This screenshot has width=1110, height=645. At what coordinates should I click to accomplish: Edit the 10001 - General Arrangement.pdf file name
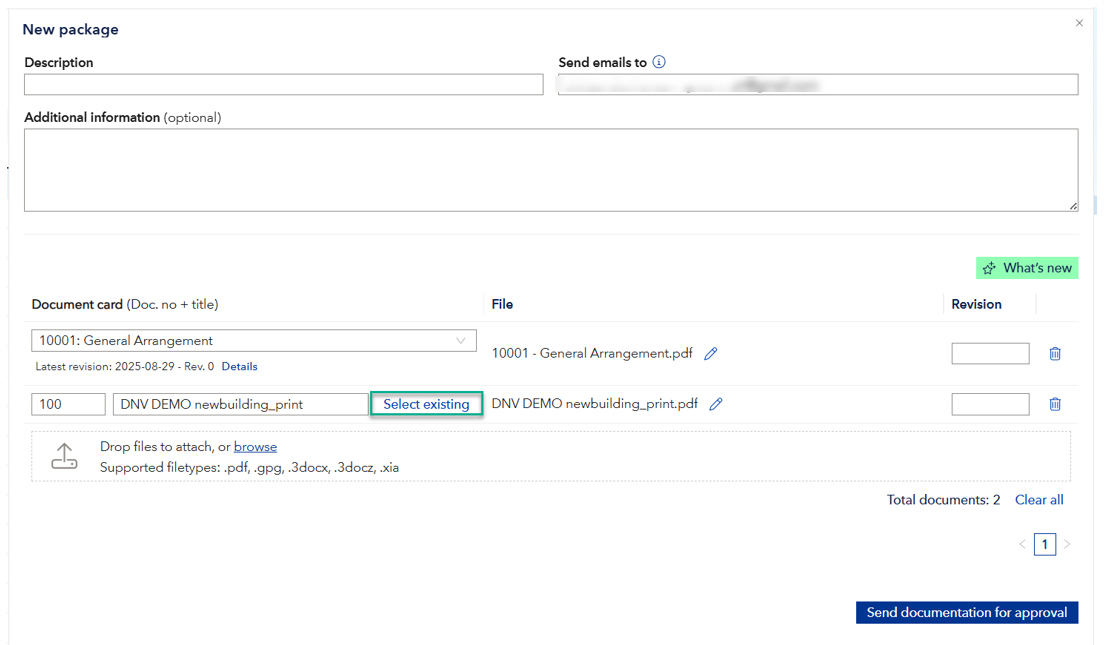click(711, 353)
